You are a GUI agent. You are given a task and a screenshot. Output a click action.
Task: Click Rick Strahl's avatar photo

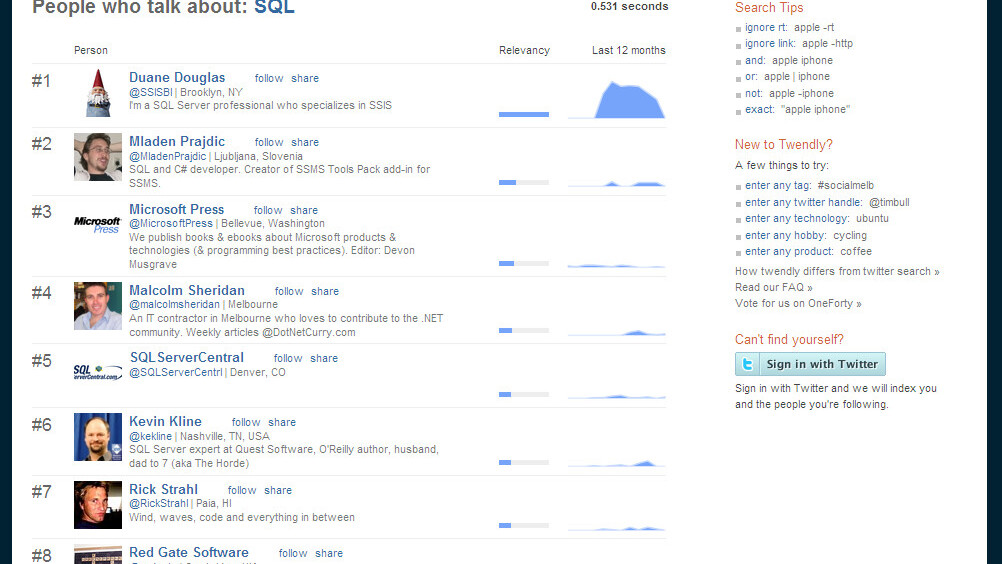pyautogui.click(x=97, y=505)
